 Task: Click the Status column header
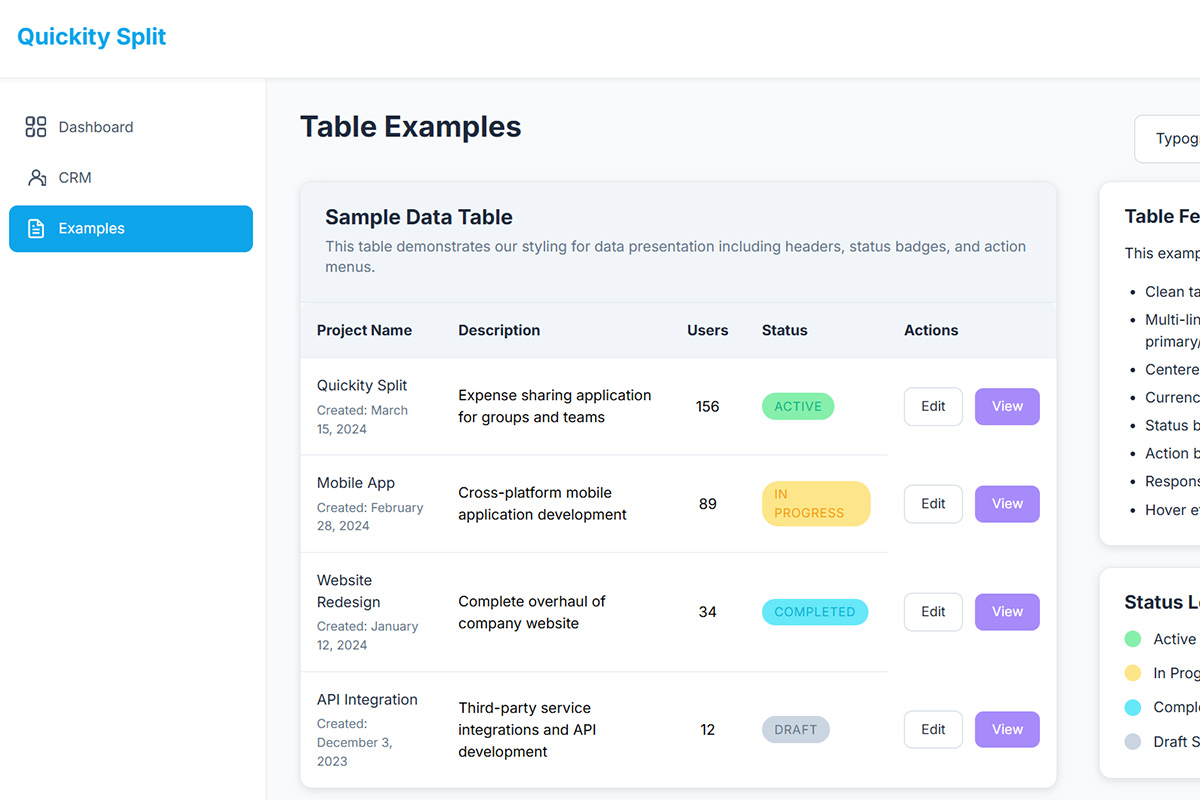click(785, 330)
